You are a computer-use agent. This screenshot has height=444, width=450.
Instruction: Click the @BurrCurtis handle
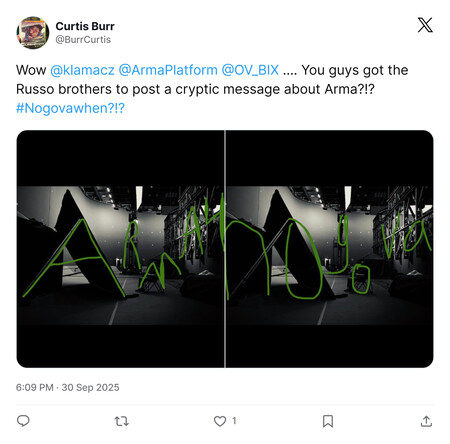click(x=83, y=40)
